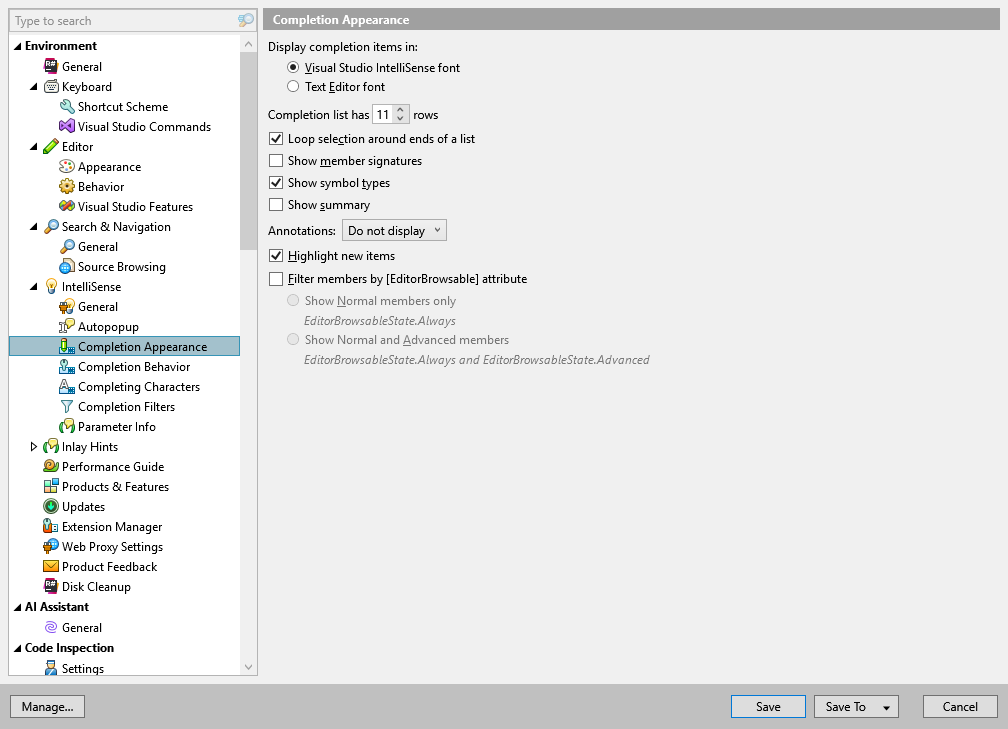Screen dimensions: 1008x729
Task: Click the Editor pencil icon
Action: click(x=51, y=146)
